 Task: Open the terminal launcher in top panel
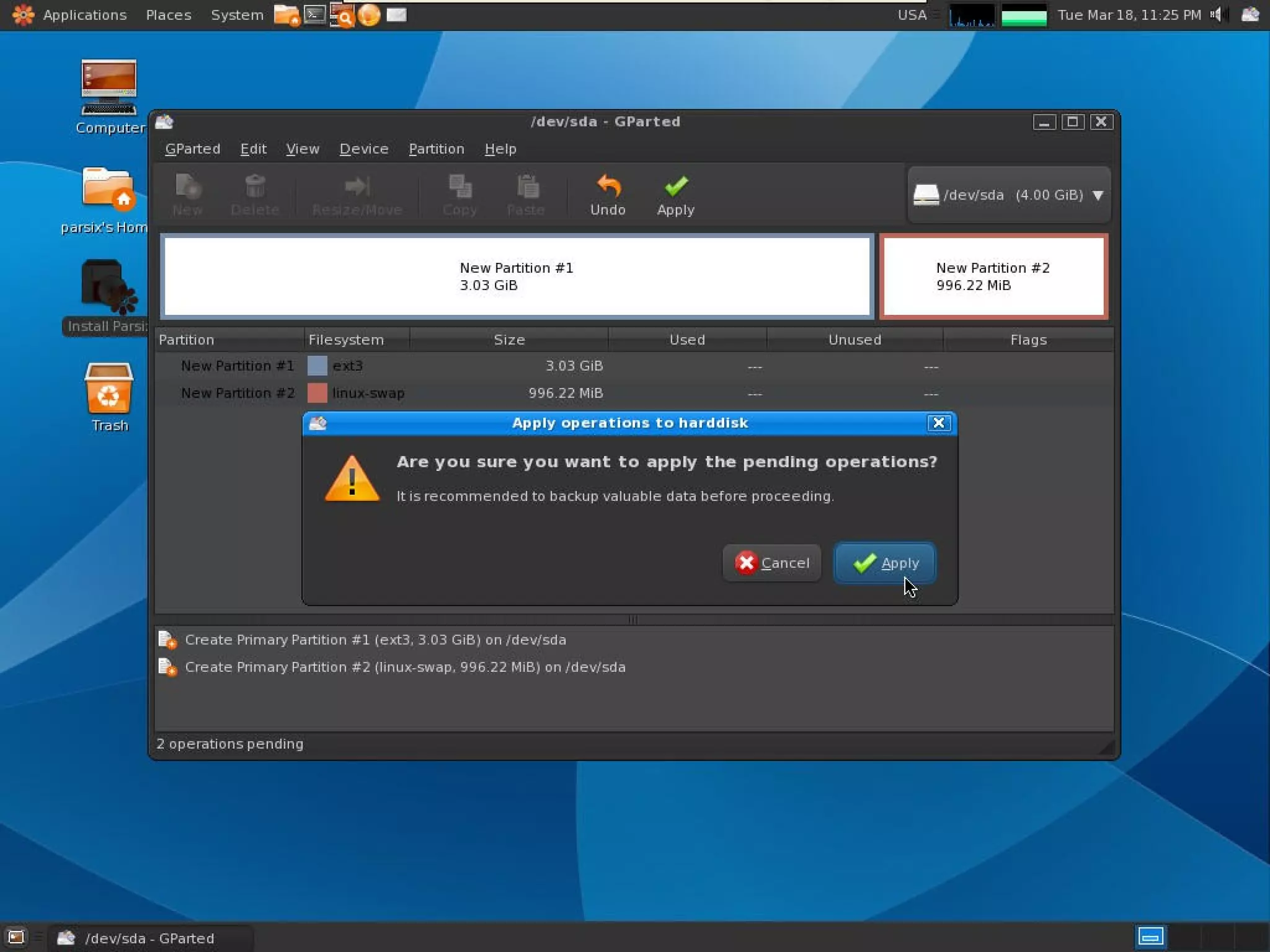(314, 14)
